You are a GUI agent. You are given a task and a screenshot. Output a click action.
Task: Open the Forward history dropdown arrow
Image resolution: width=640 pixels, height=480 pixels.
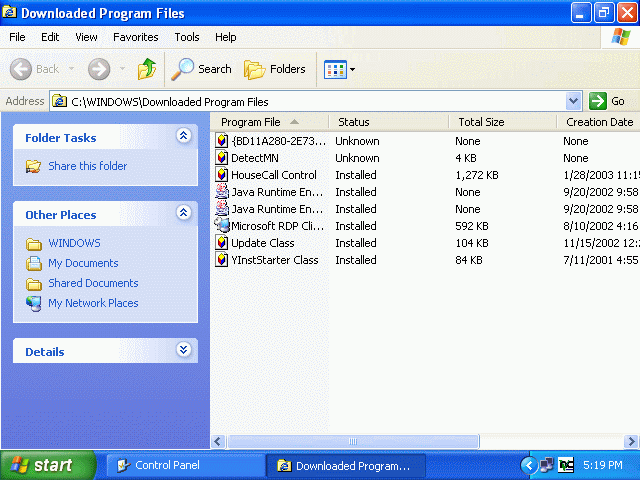[x=122, y=69]
